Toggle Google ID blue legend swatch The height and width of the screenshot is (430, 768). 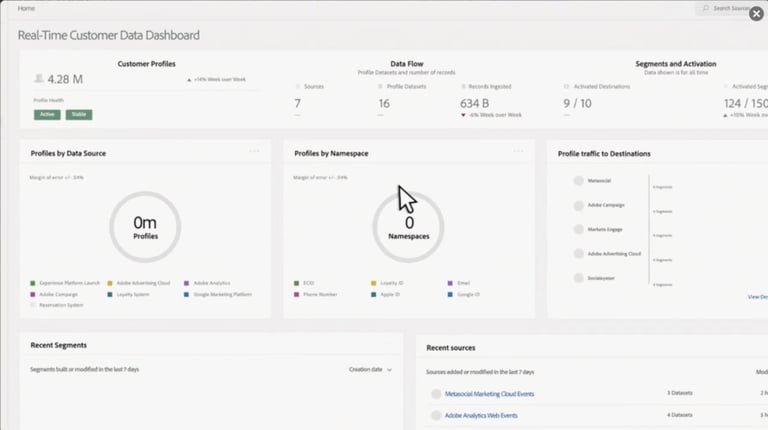coord(450,294)
